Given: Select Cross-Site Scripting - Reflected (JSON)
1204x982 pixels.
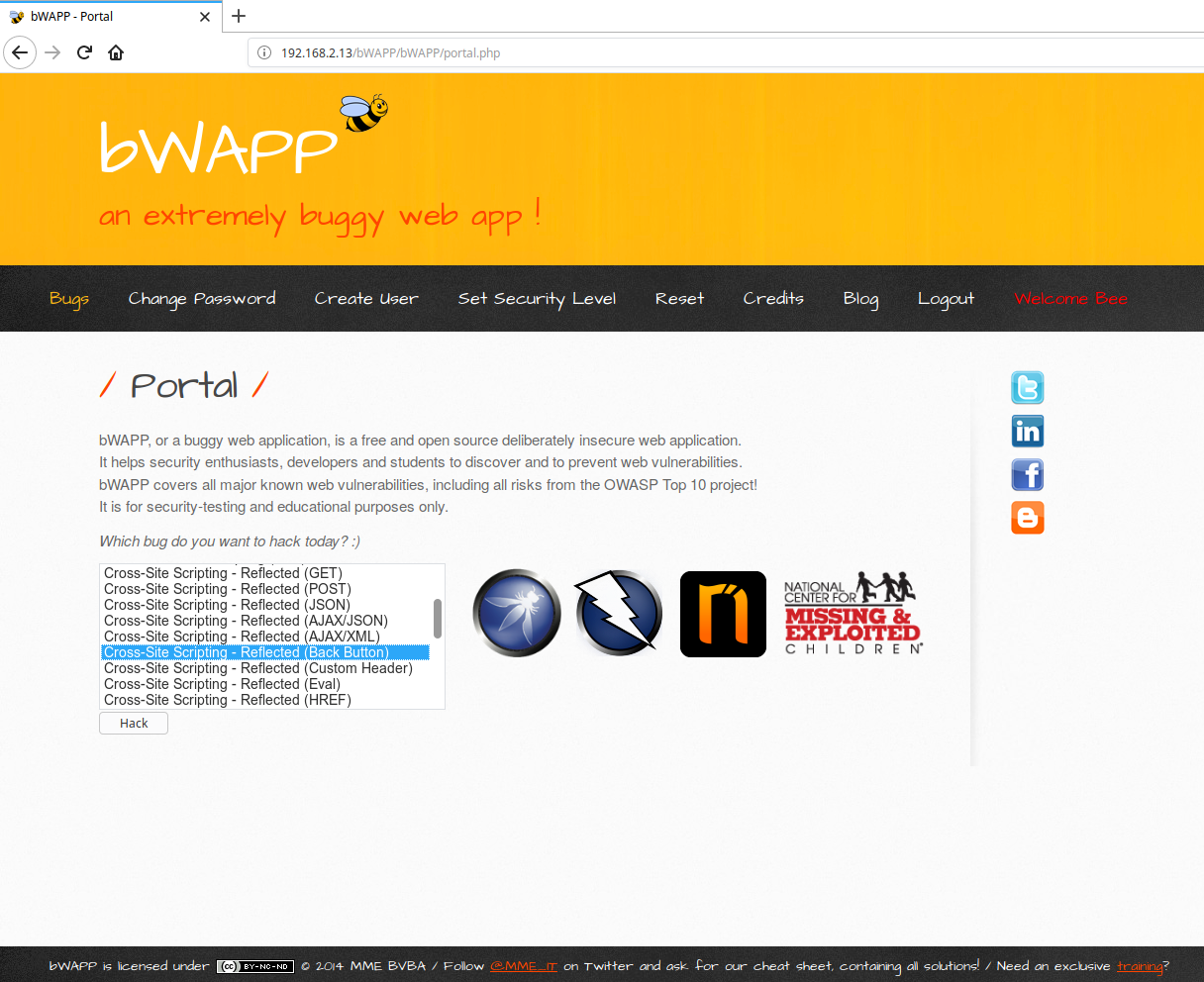Looking at the screenshot, I should coord(265,605).
